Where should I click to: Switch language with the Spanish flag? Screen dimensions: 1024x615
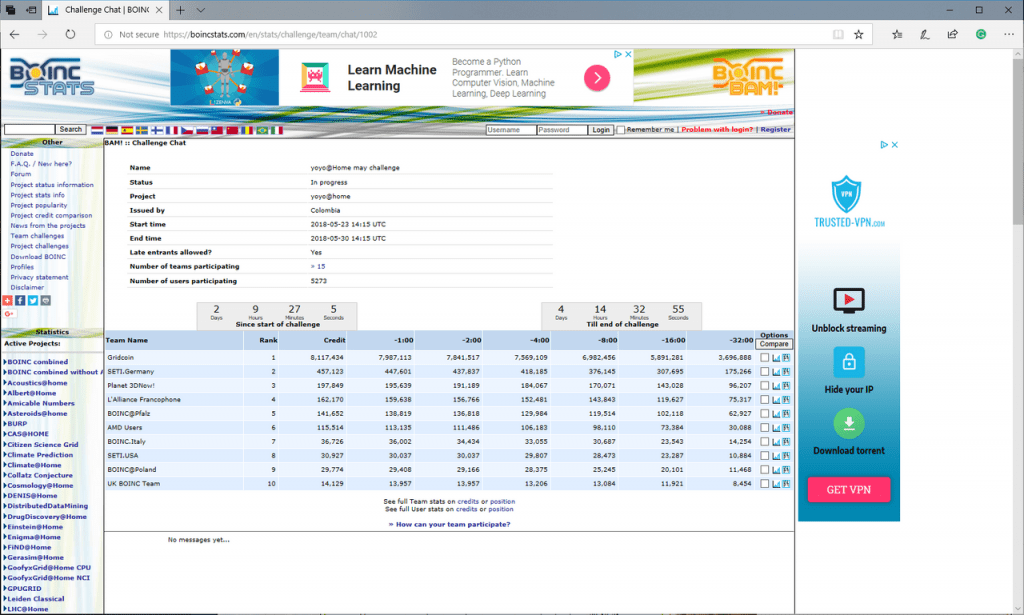(127, 130)
